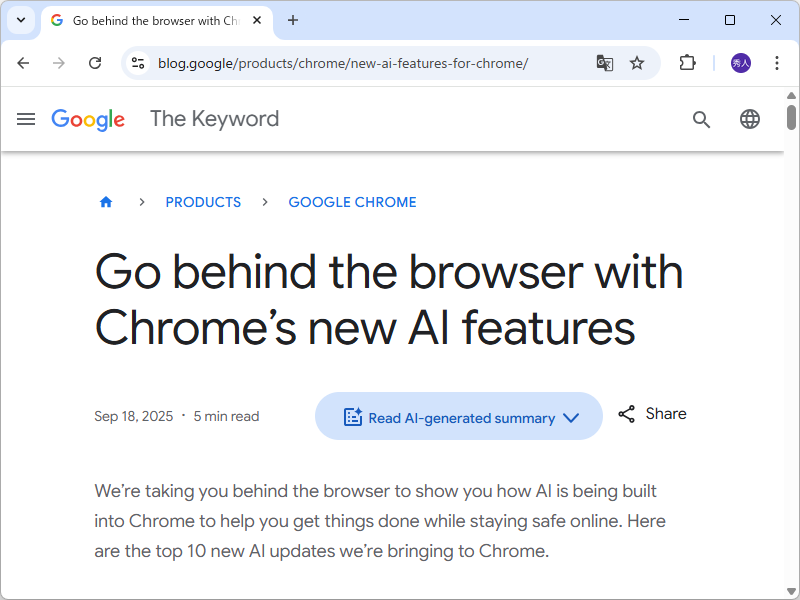800x600 pixels.
Task: Open the Translate this page icon
Action: [x=604, y=63]
